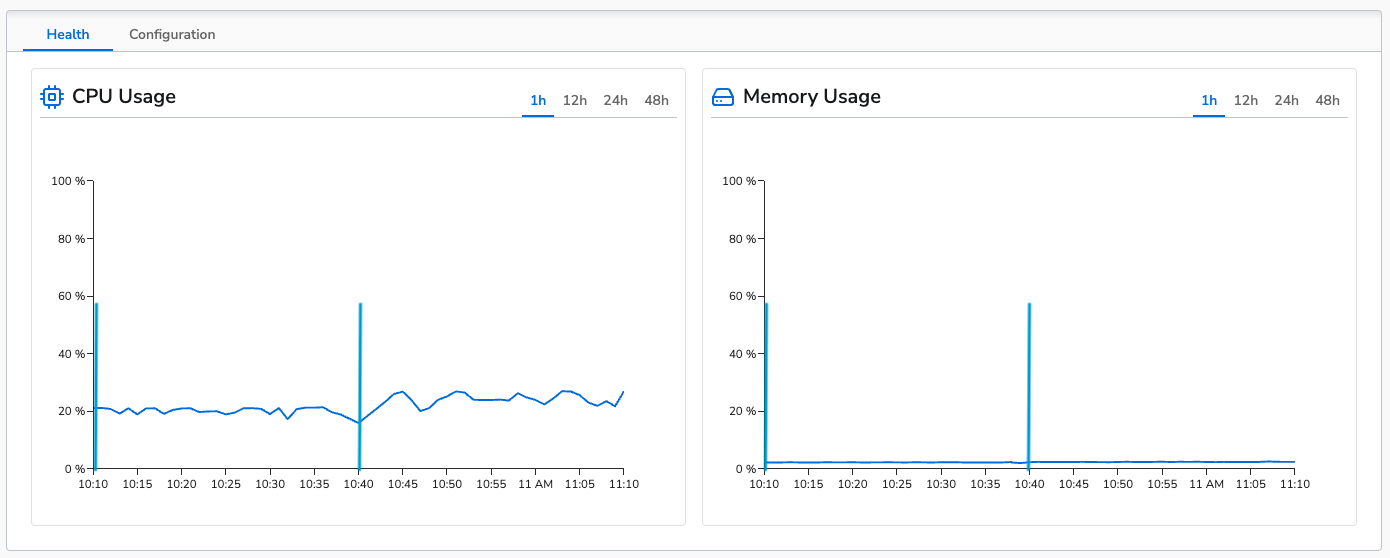The width and height of the screenshot is (1390, 558).
Task: Click the 20 % axis label in CPU chart
Action: [71, 411]
